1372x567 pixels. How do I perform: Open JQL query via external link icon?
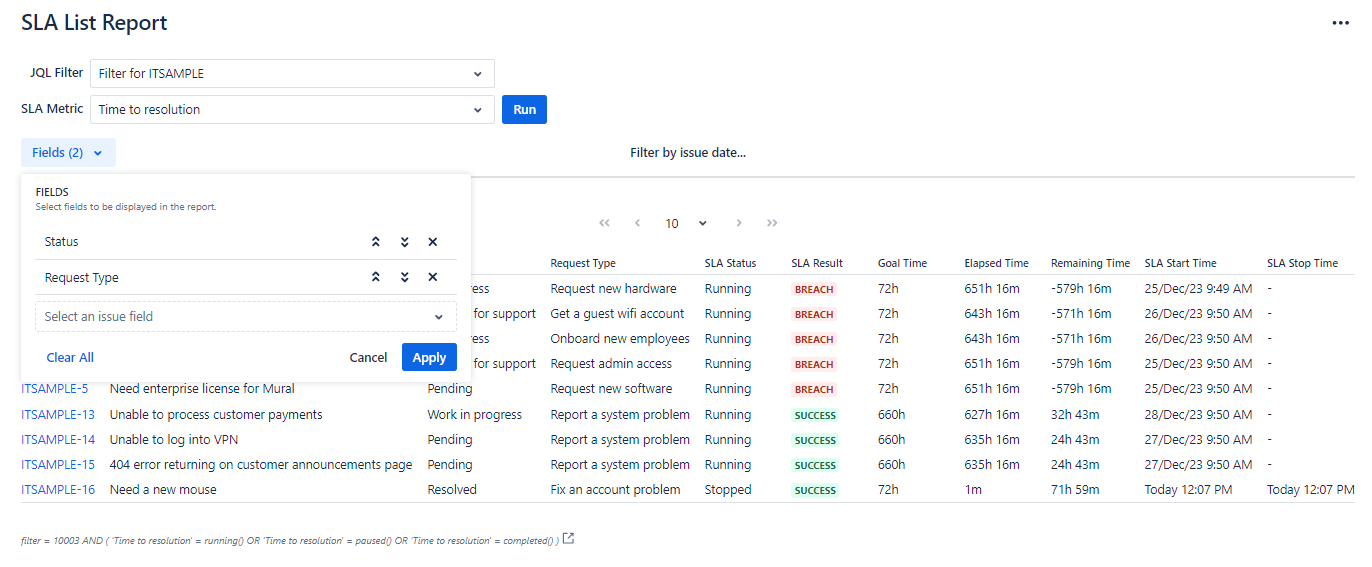click(x=569, y=539)
